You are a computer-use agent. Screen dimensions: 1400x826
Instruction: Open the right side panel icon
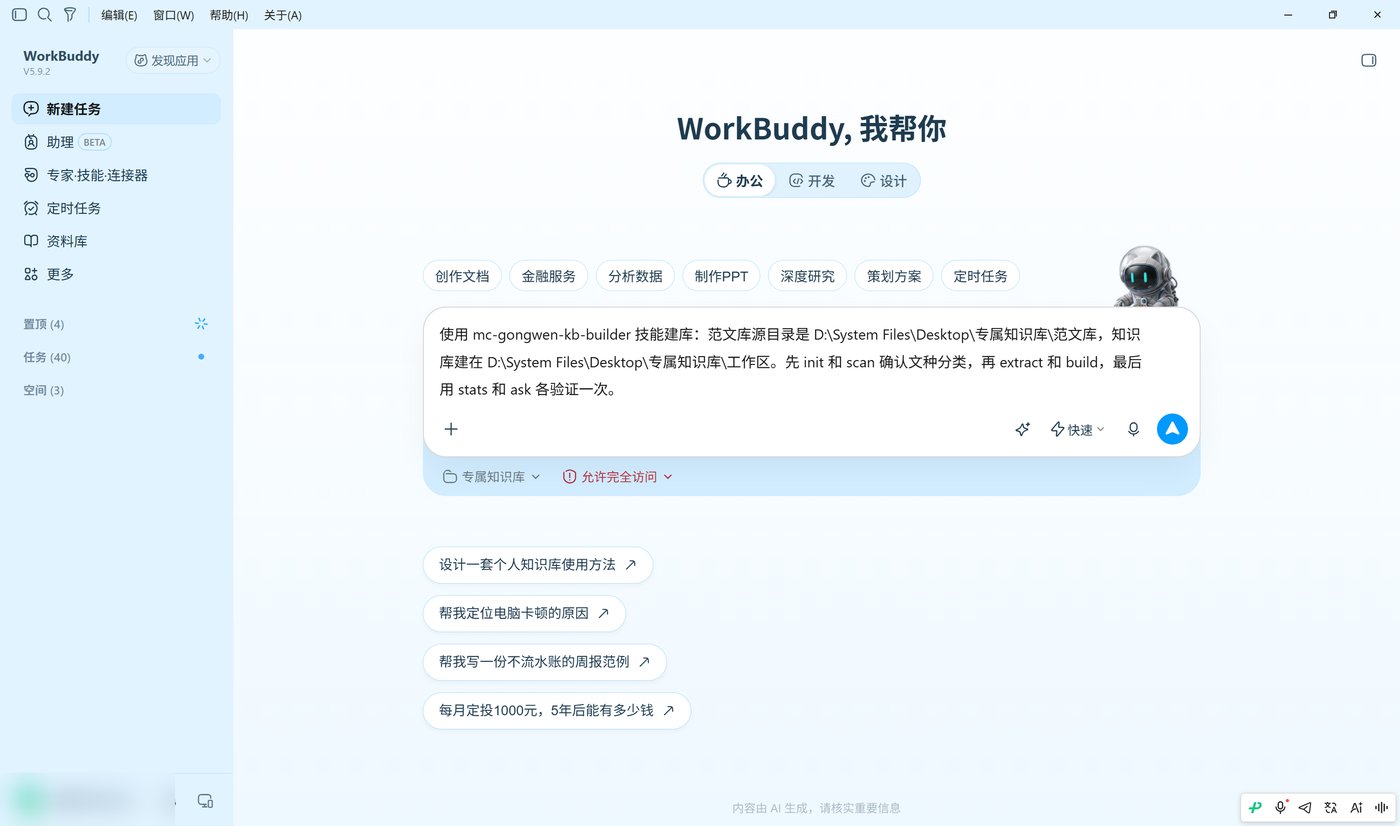(x=1369, y=61)
